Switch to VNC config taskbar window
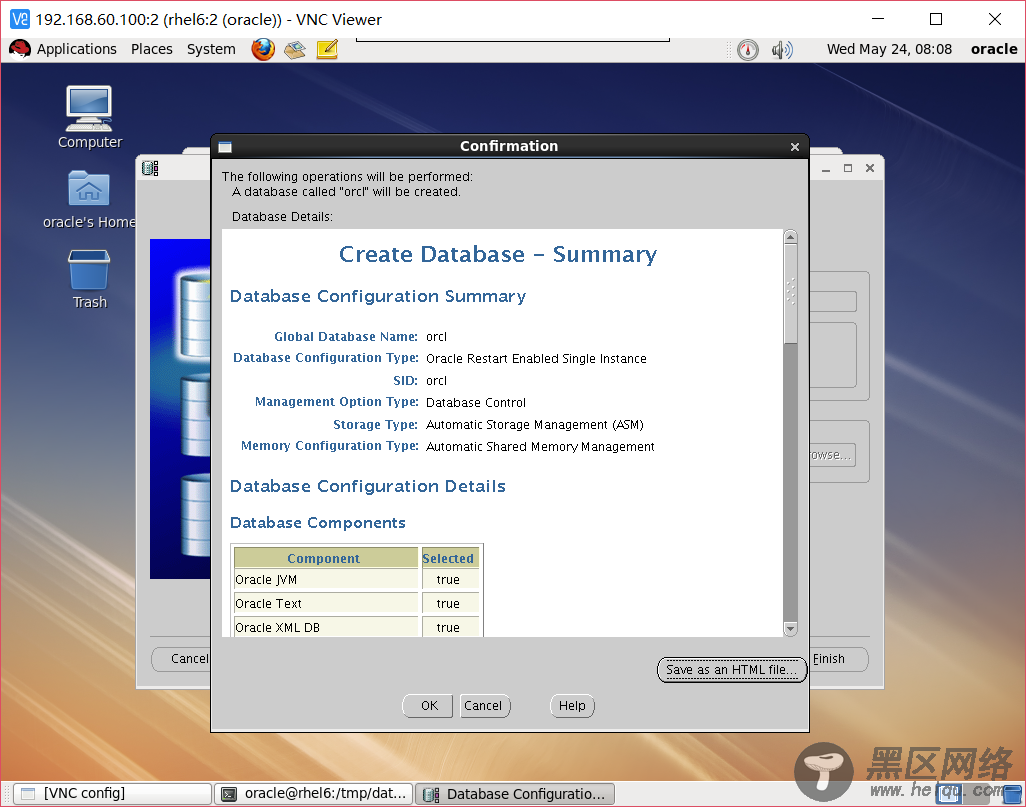The image size is (1026, 807). [113, 793]
